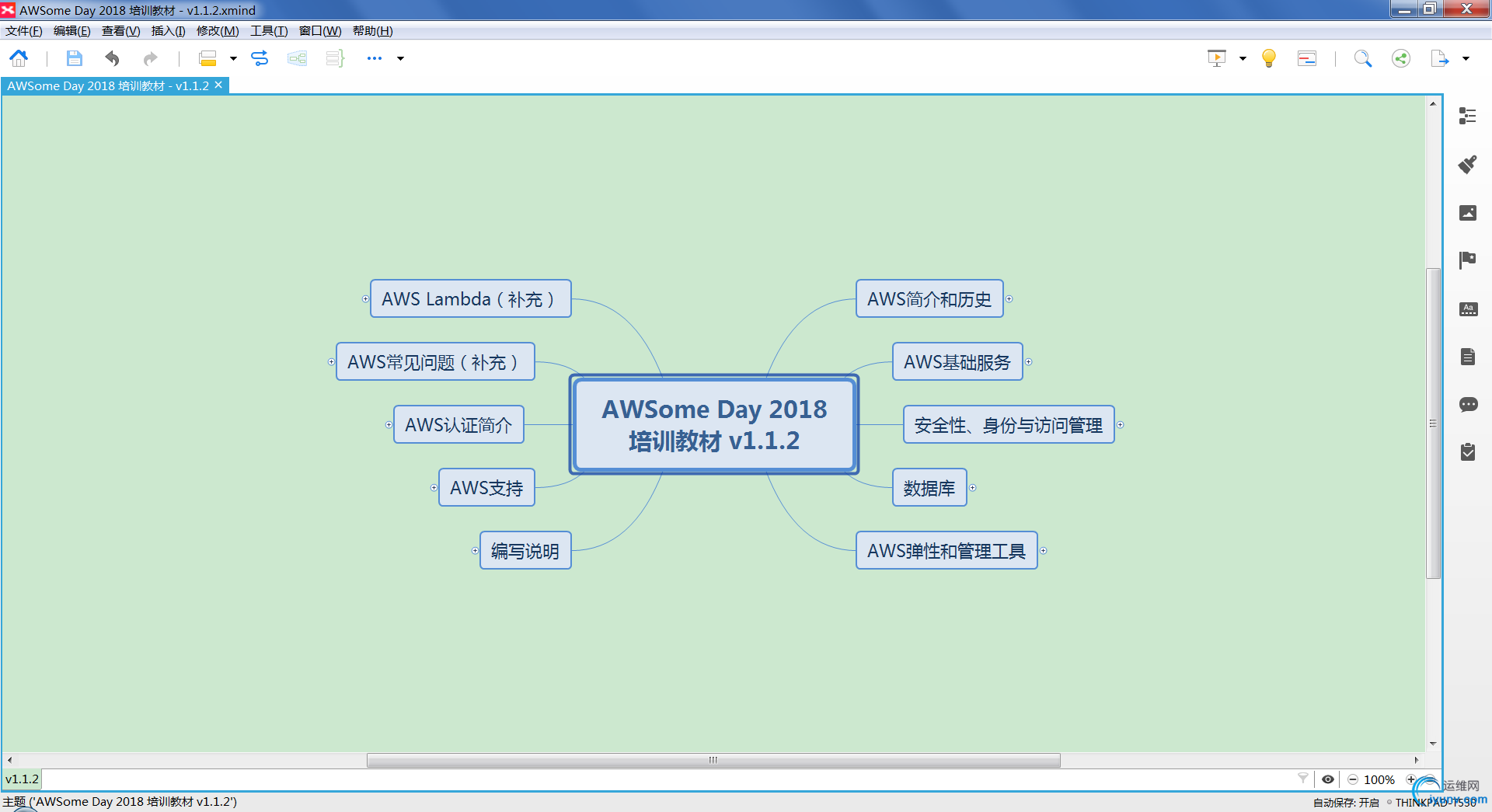Screen dimensions: 1492x812
Task: Open dropdown next to more options
Action: click(401, 58)
